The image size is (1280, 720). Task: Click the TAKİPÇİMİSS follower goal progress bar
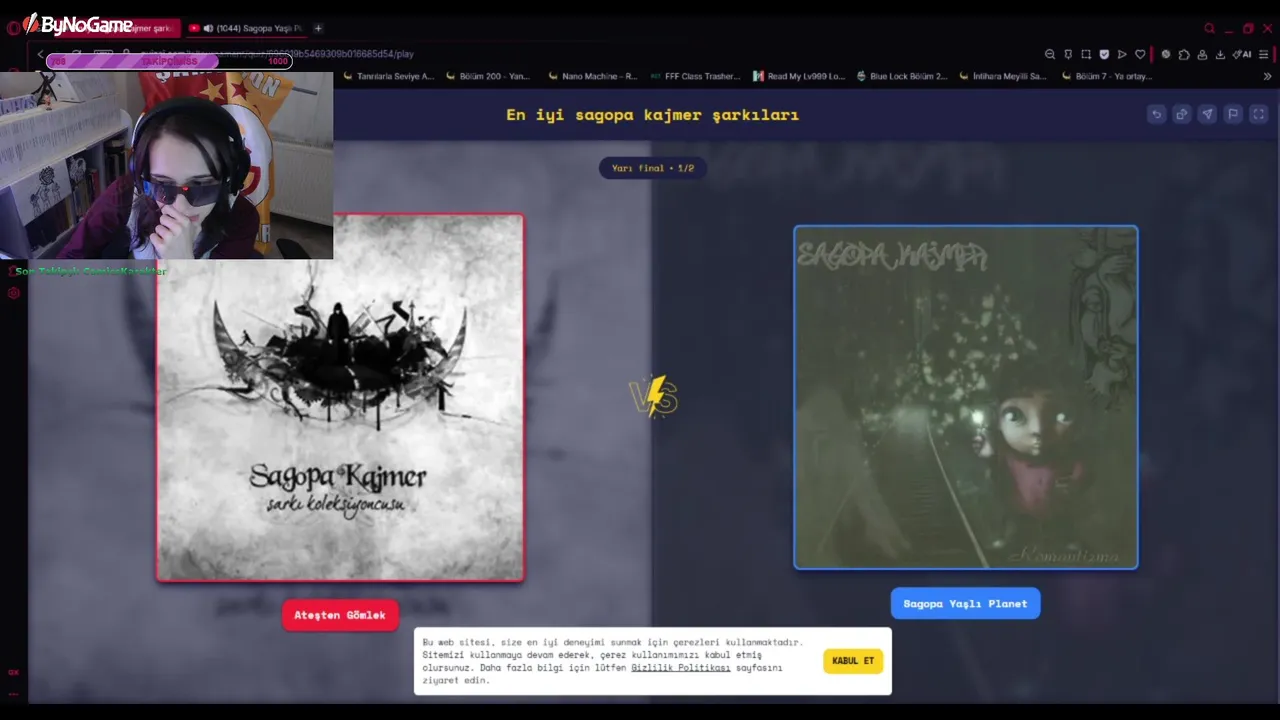[x=169, y=61]
